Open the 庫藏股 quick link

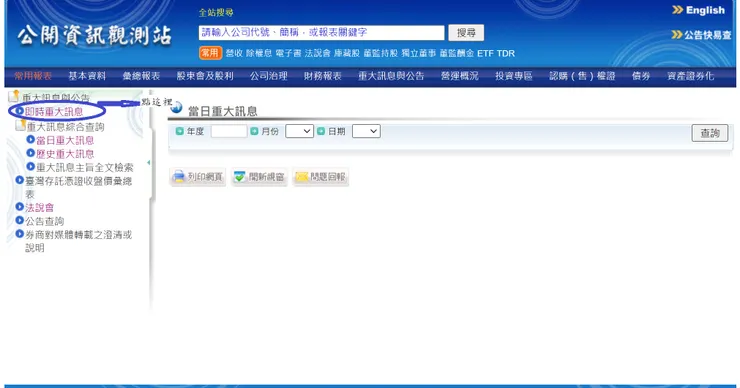click(x=347, y=53)
